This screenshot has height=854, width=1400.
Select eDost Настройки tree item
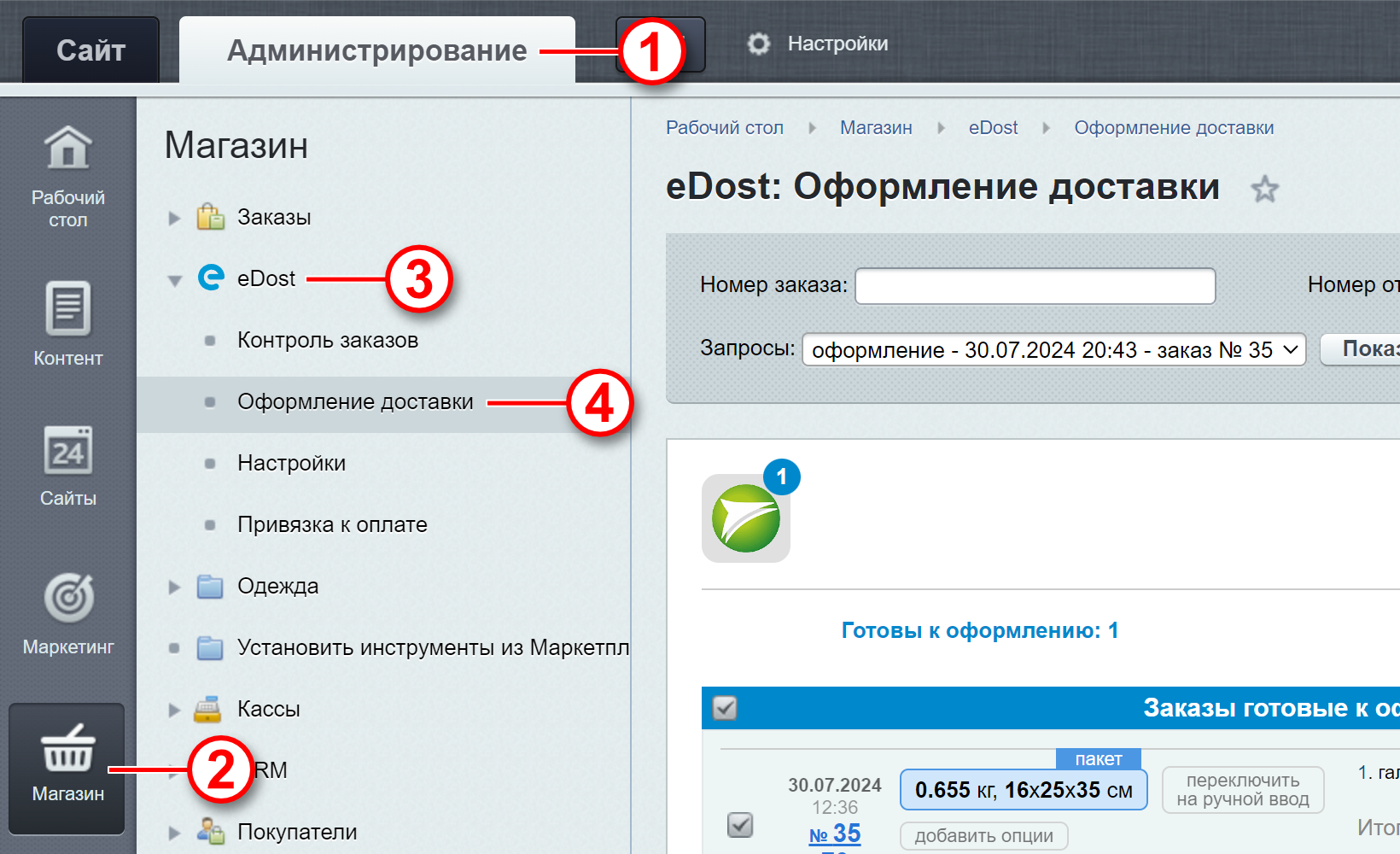pyautogui.click(x=291, y=463)
